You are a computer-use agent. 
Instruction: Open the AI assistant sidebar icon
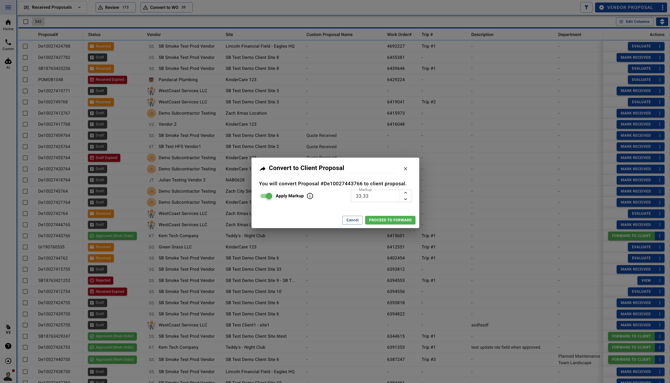(x=8, y=63)
